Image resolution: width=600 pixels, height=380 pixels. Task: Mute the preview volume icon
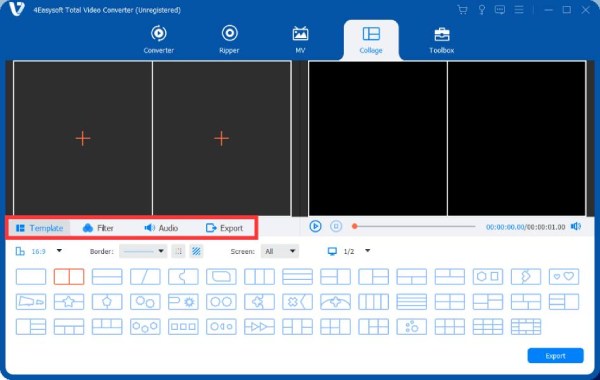[x=576, y=227]
